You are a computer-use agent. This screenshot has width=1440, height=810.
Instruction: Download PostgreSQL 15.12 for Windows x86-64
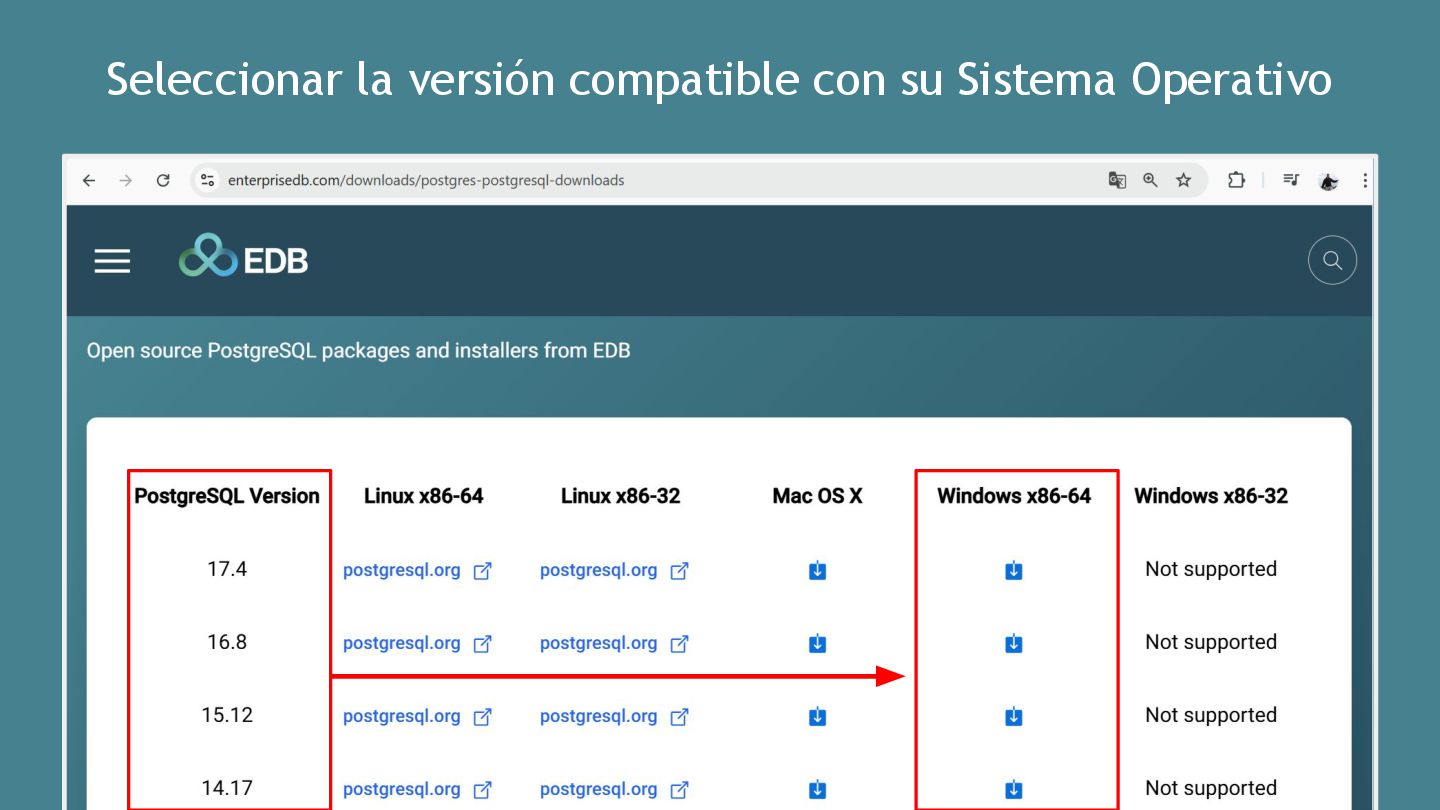point(1014,717)
